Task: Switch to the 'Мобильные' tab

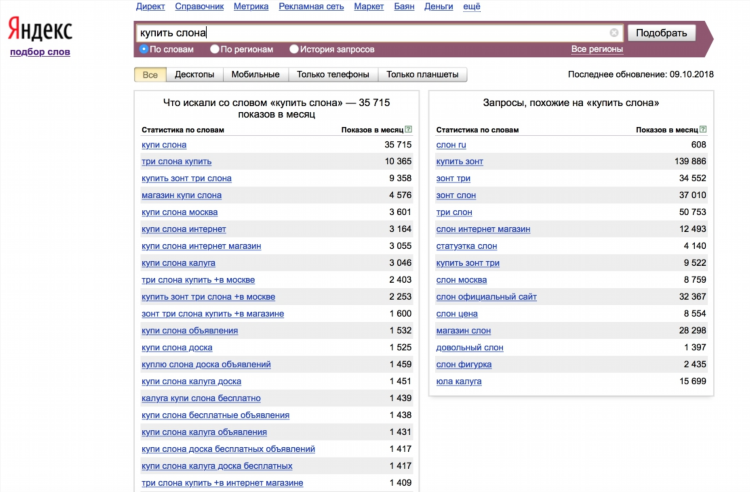Action: pyautogui.click(x=255, y=75)
